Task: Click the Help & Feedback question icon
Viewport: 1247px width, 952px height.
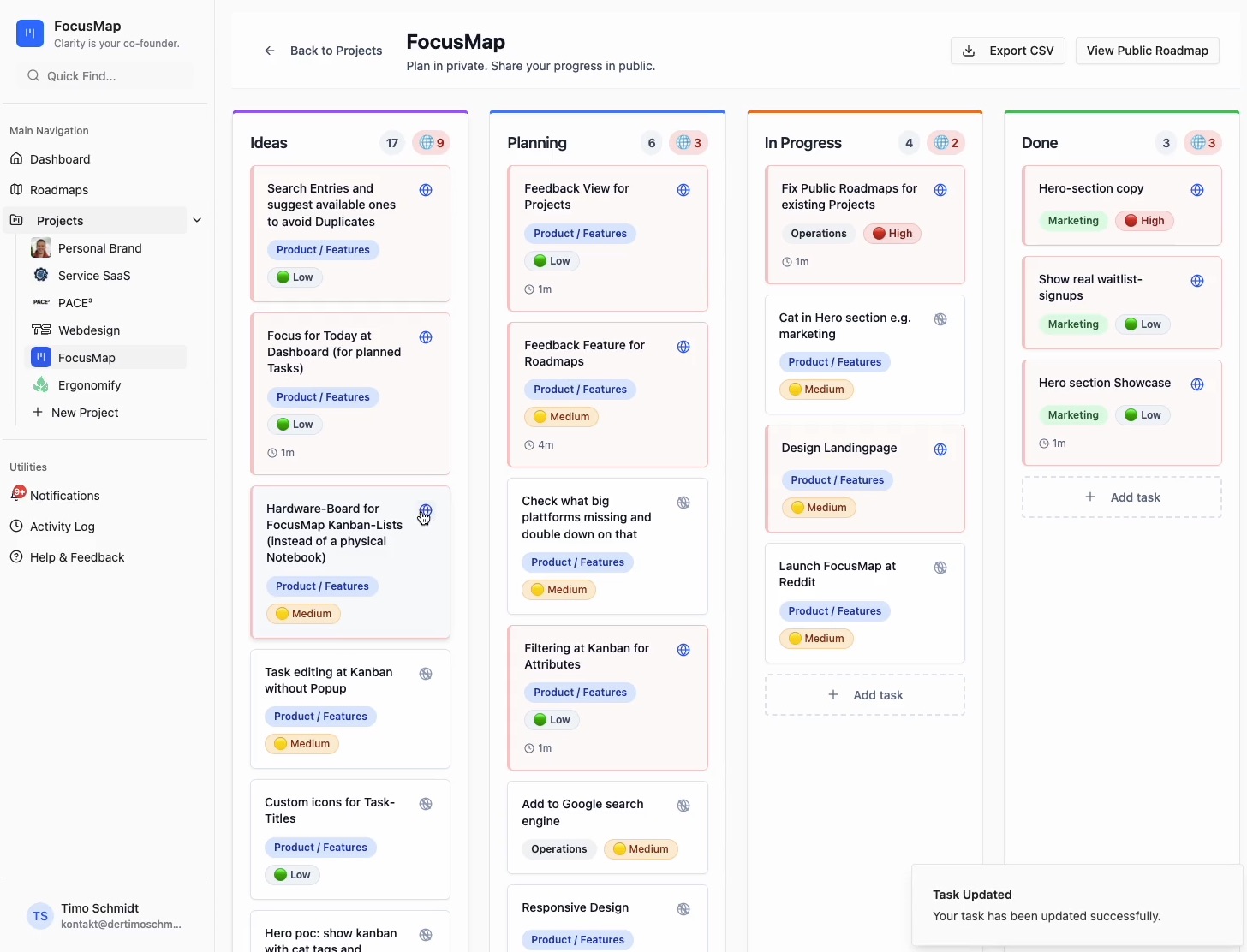Action: tap(16, 556)
